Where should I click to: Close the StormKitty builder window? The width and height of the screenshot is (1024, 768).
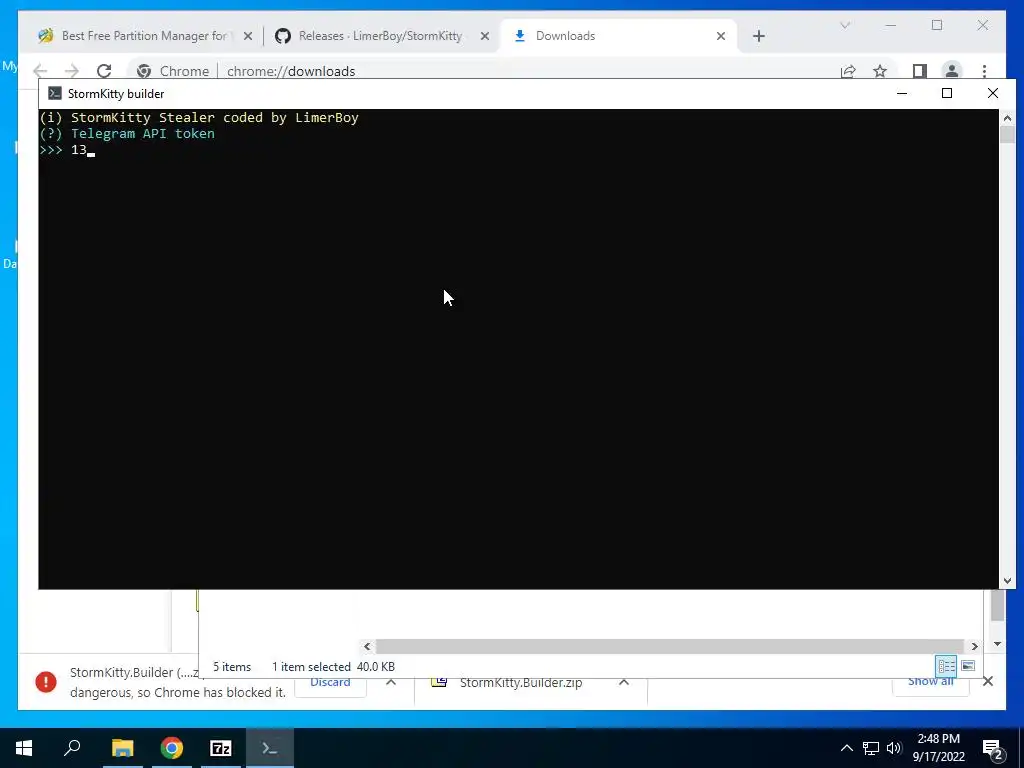coord(993,93)
